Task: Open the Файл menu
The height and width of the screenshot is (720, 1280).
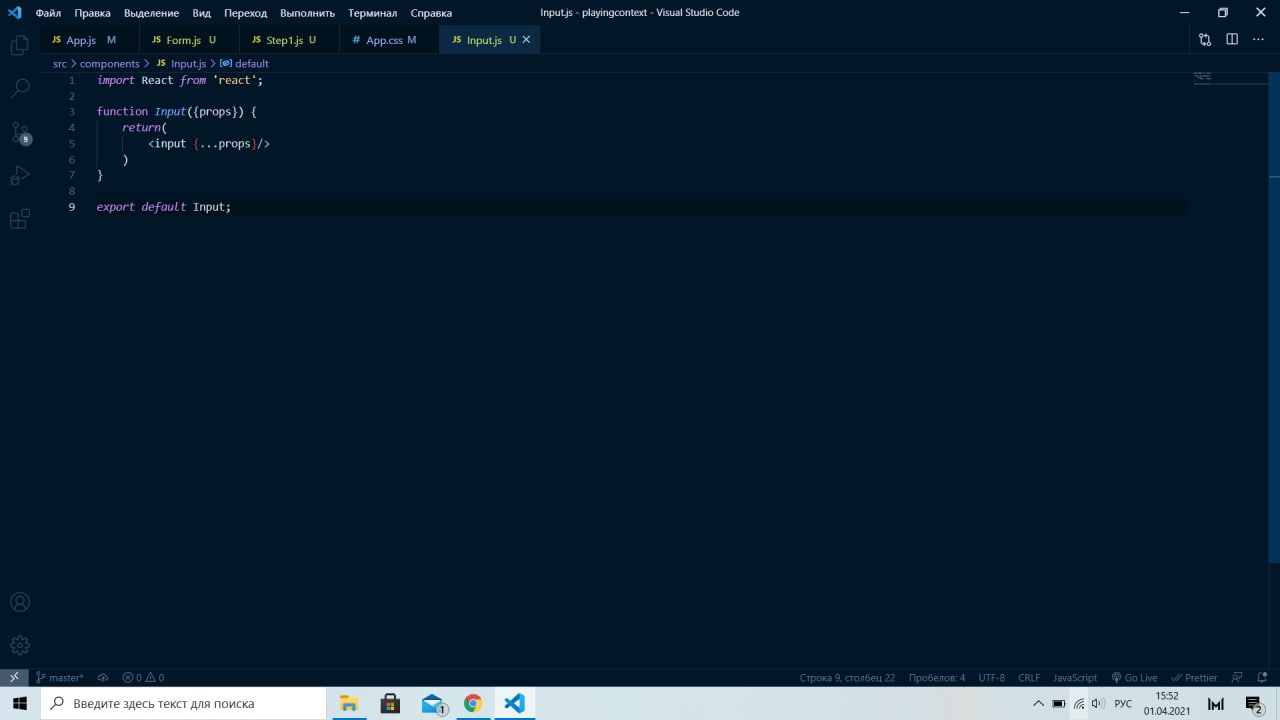Action: [48, 13]
